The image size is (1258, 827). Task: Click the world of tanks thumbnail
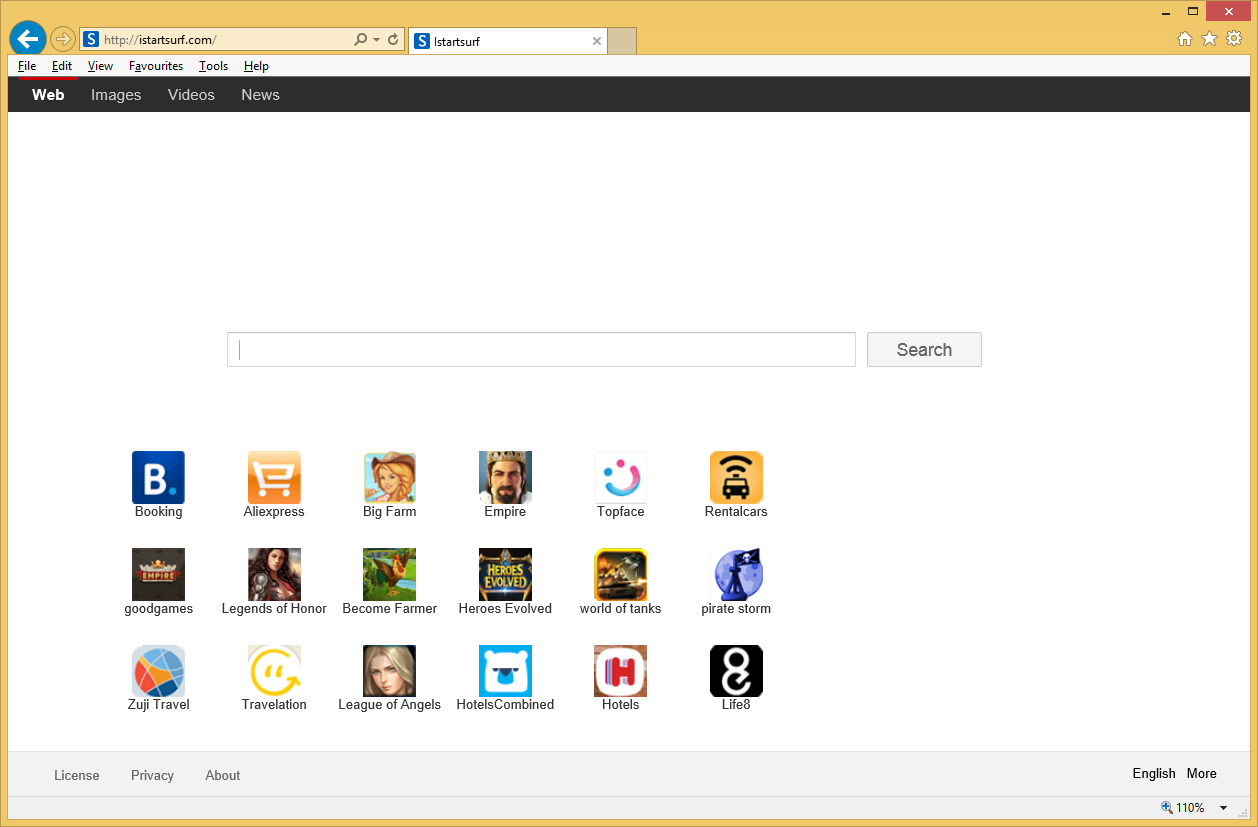(620, 574)
